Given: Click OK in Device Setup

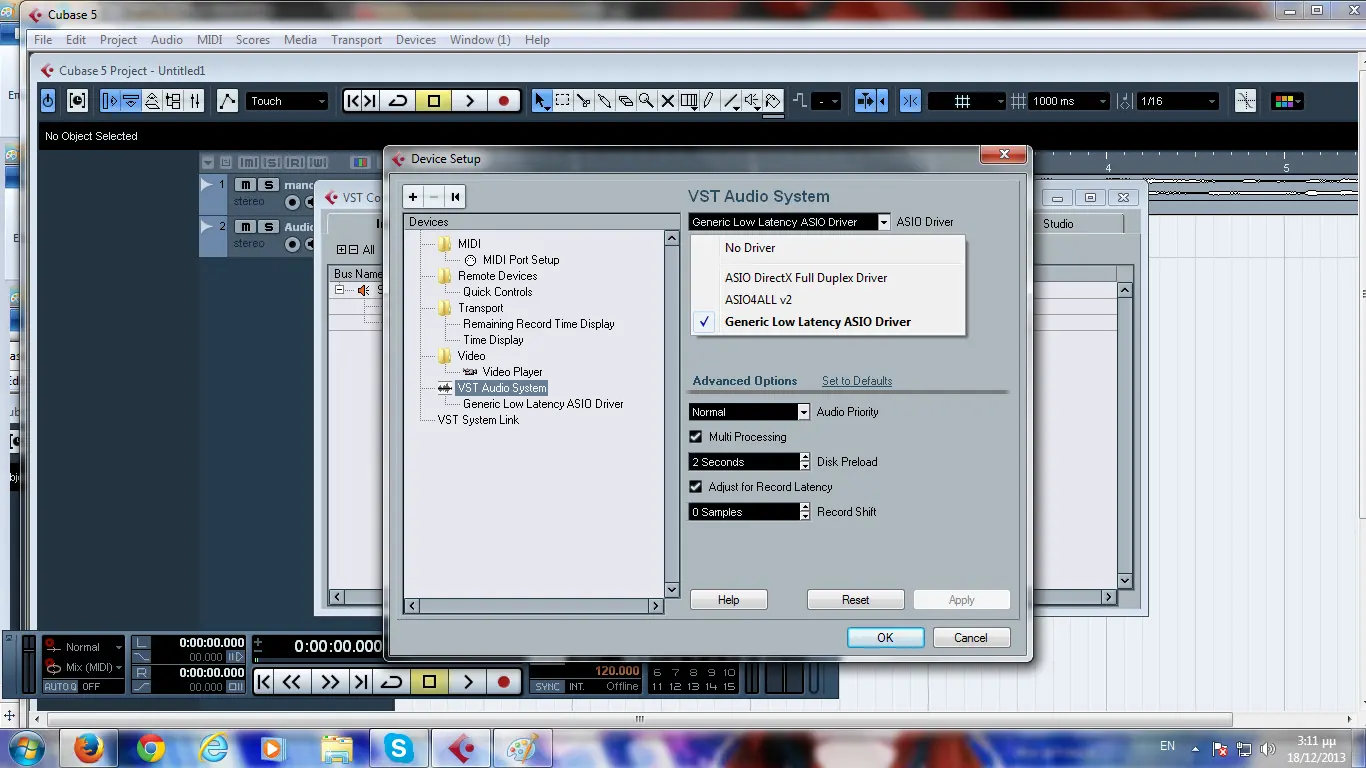Looking at the screenshot, I should (x=885, y=638).
